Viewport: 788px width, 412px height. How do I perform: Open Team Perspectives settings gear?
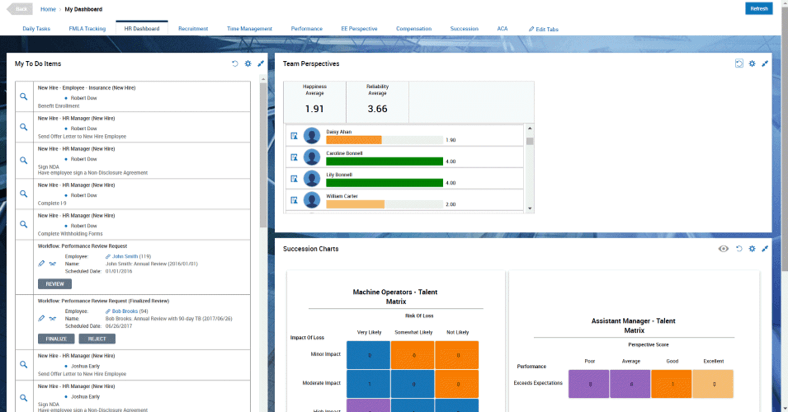pyautogui.click(x=752, y=64)
